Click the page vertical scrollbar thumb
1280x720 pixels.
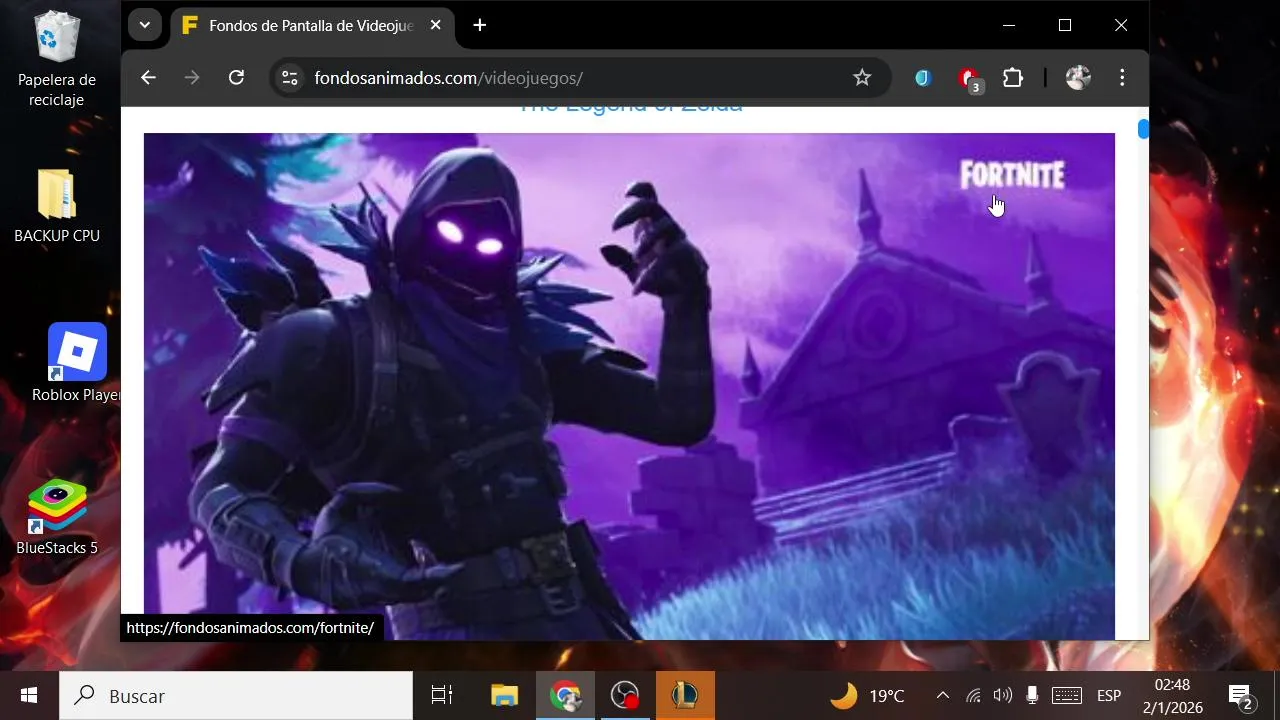pos(1143,129)
